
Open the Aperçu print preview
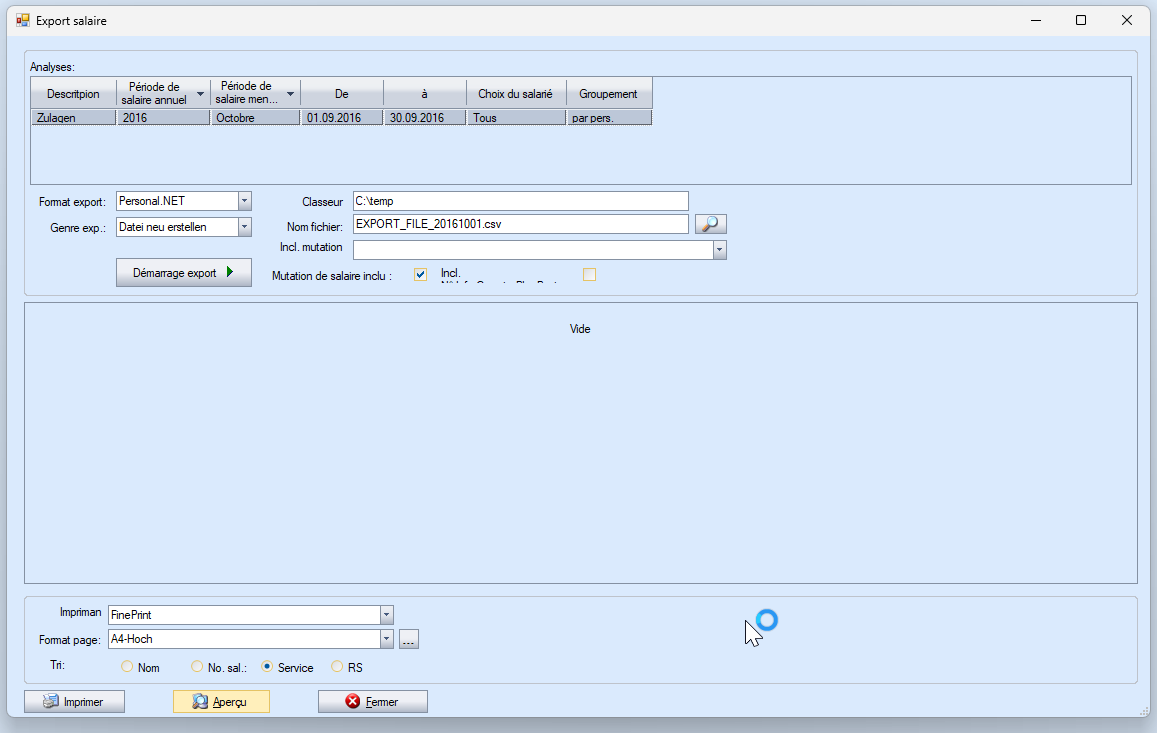click(x=221, y=702)
